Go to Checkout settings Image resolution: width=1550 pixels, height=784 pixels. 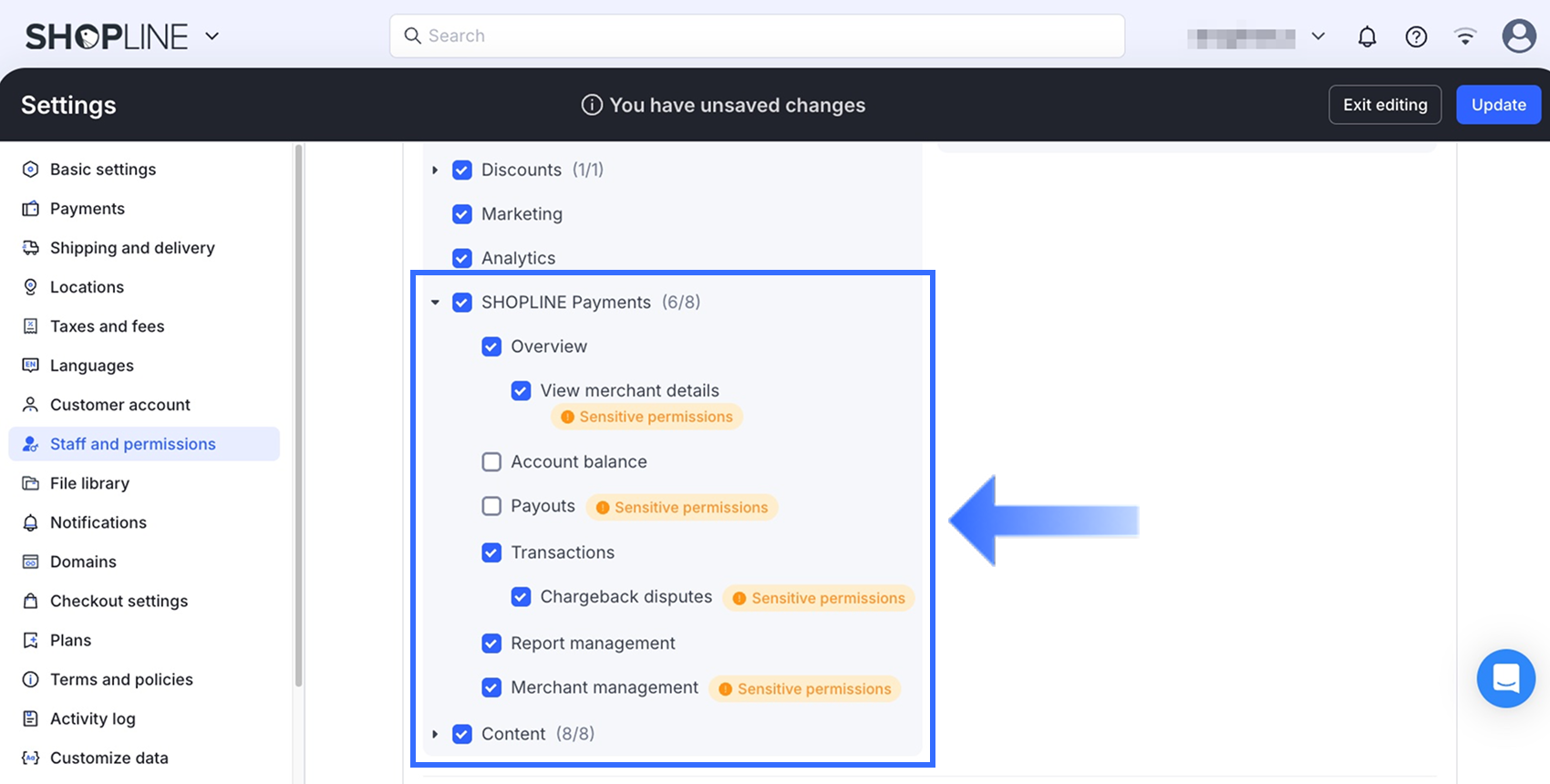[x=119, y=601]
